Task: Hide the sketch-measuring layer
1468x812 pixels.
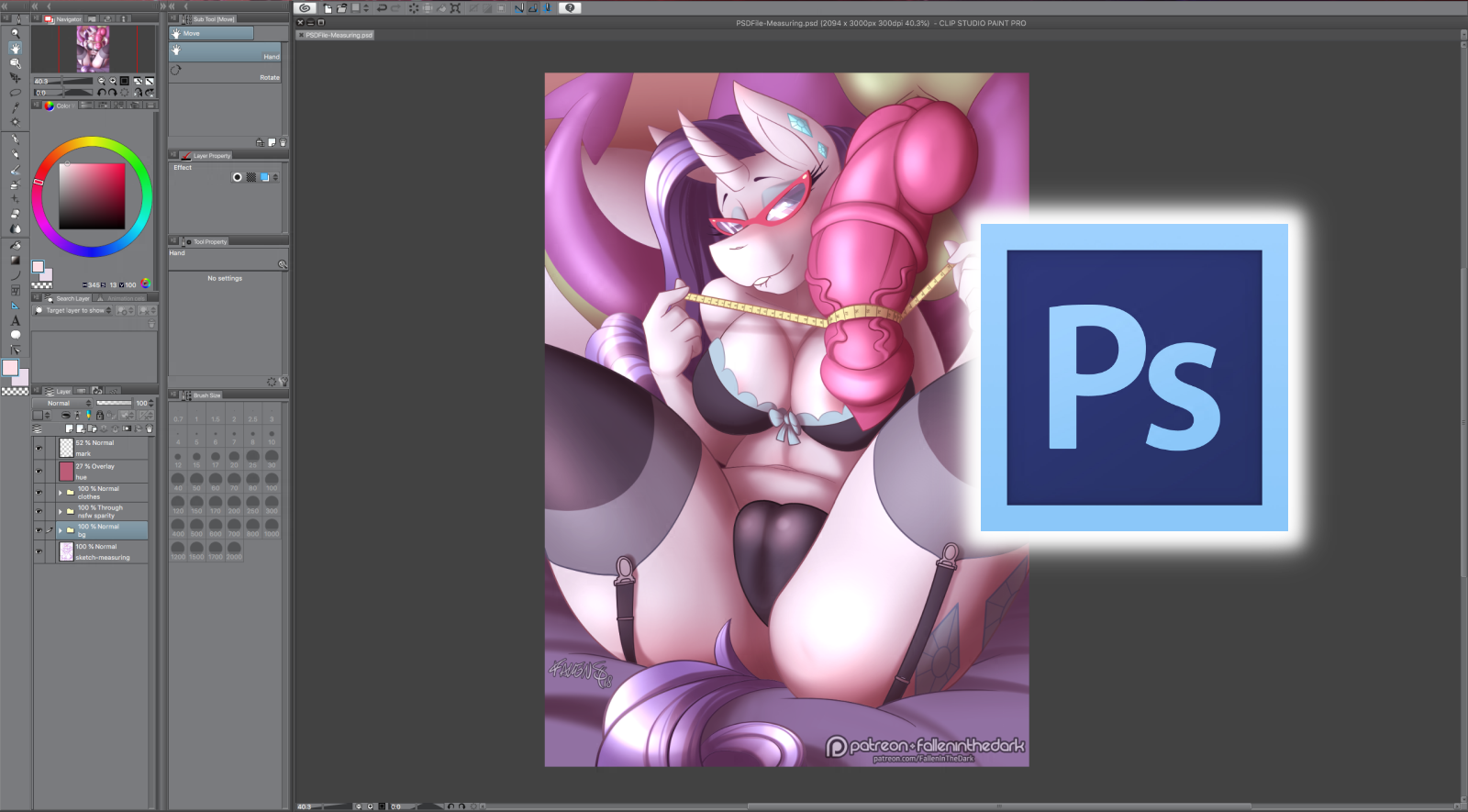Action: [39, 551]
